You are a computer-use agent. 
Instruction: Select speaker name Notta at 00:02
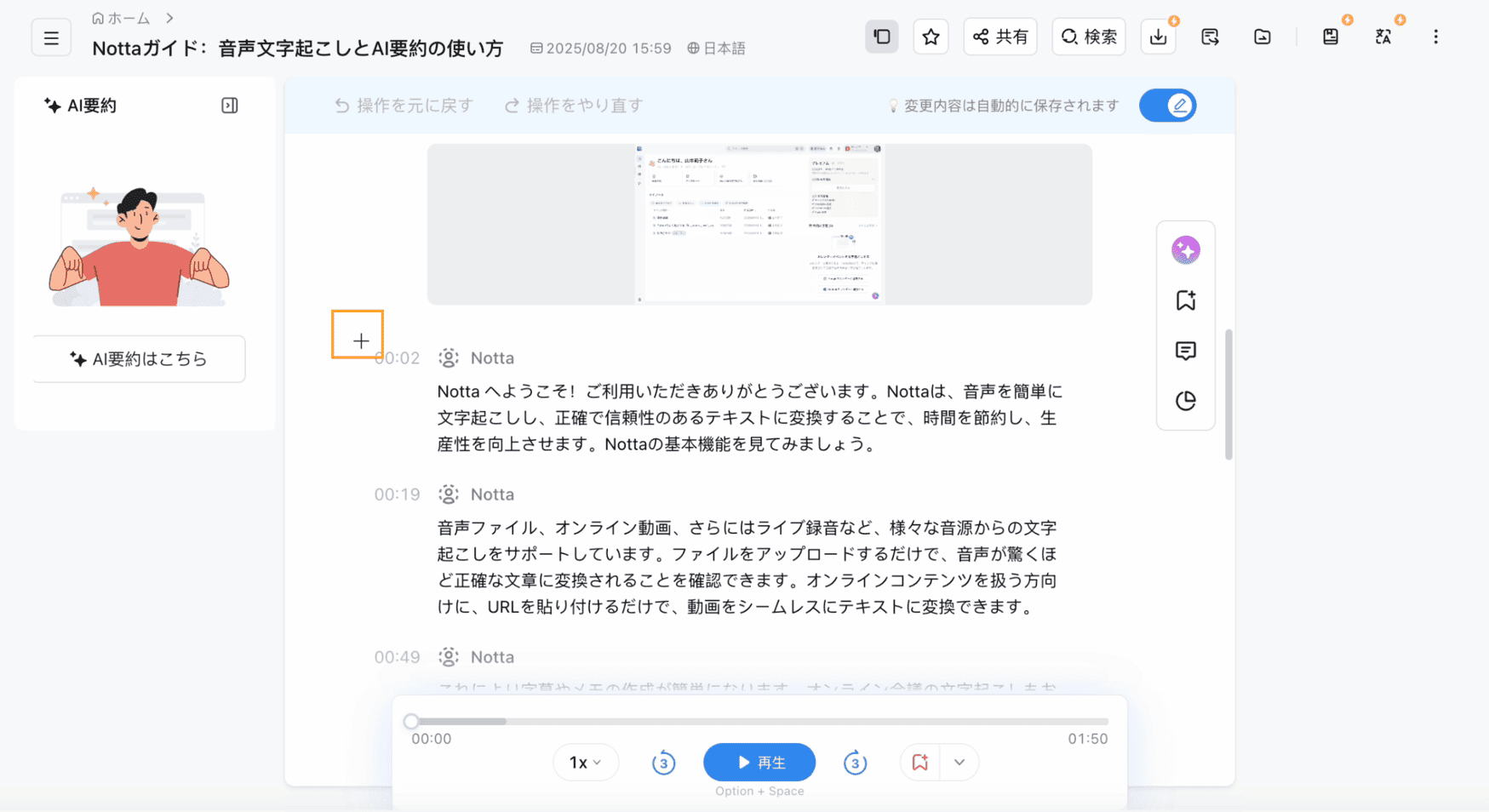(492, 358)
